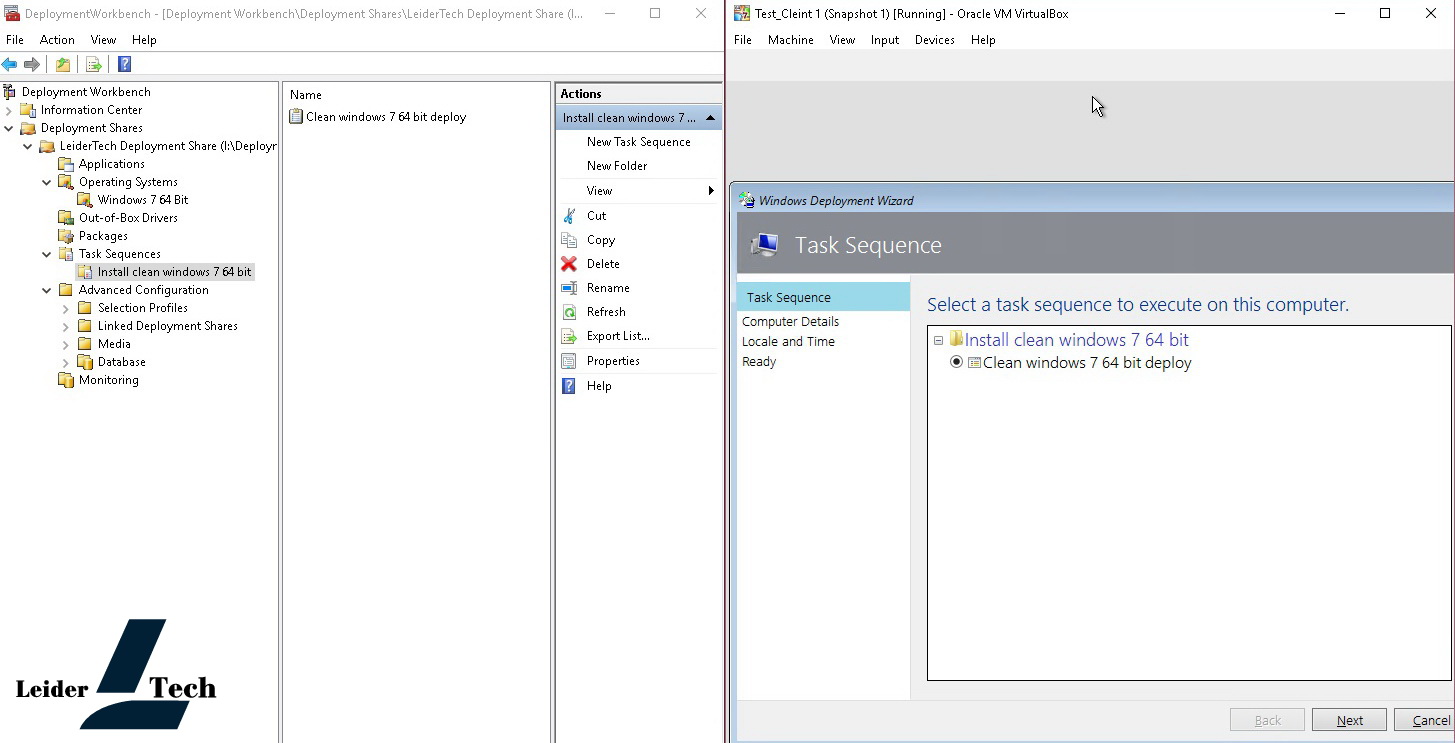Collapse the LeiderTech Deployment Share node
The width and height of the screenshot is (1455, 743).
click(28, 146)
